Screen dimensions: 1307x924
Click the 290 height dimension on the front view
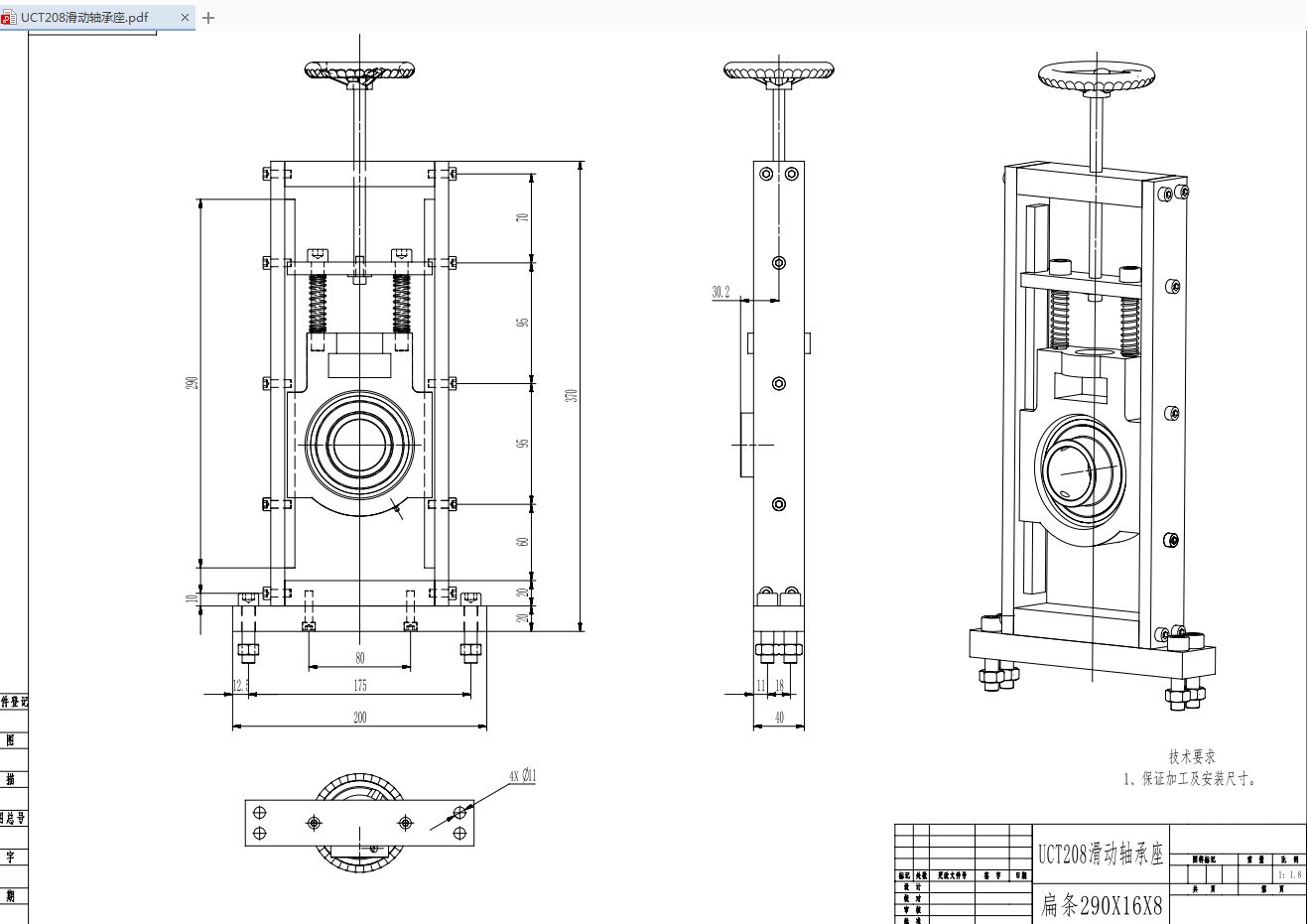point(194,382)
